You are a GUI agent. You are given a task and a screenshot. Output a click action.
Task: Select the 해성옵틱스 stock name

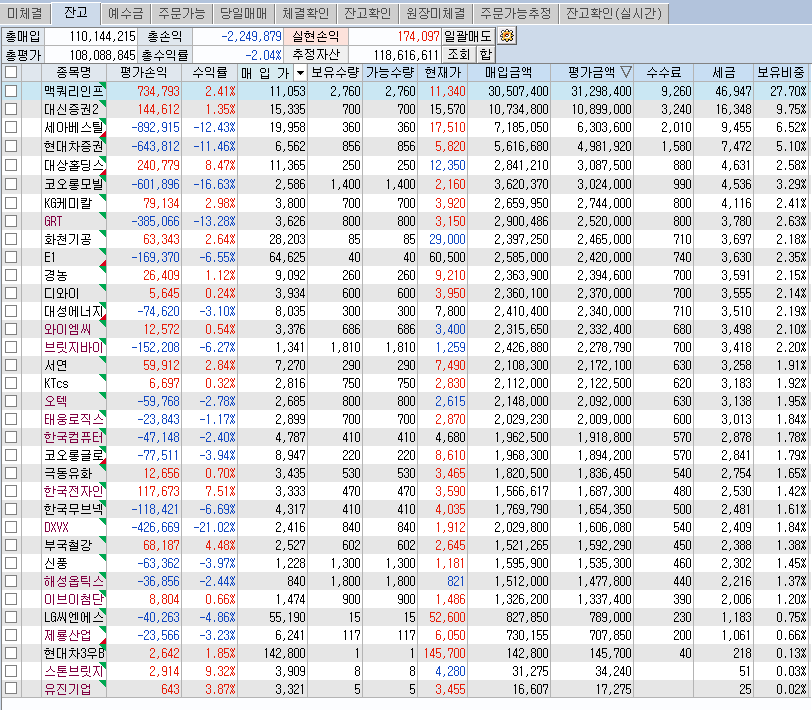[x=74, y=581]
